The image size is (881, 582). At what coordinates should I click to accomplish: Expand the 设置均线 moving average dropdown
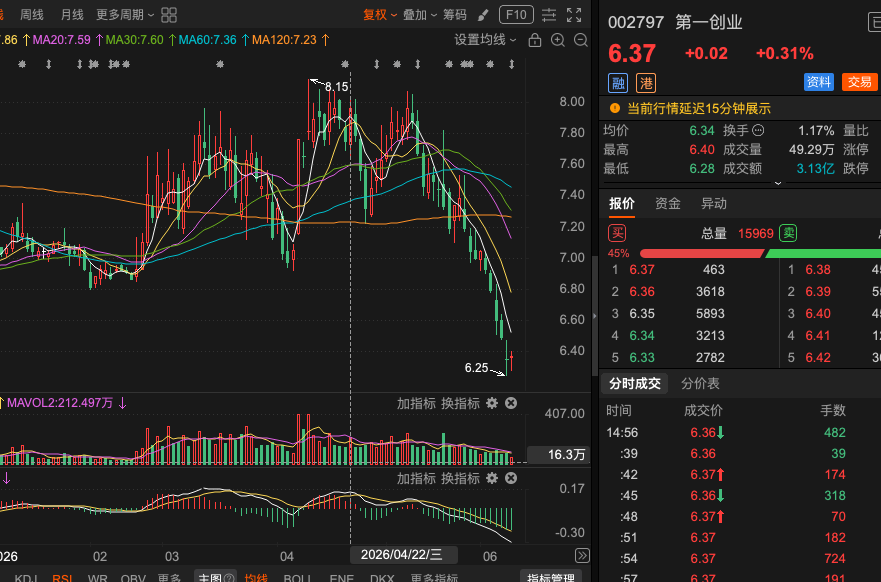(x=485, y=40)
